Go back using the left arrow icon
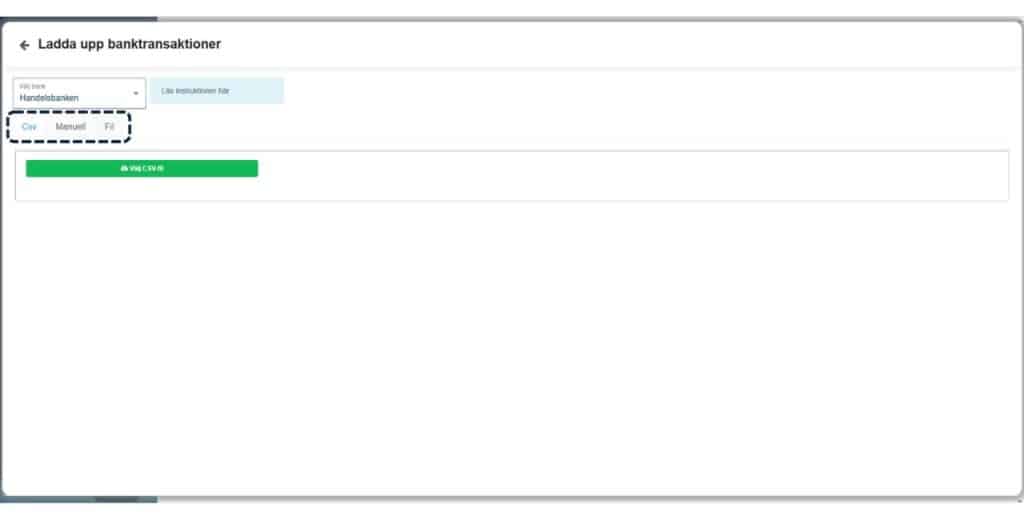 (25, 45)
